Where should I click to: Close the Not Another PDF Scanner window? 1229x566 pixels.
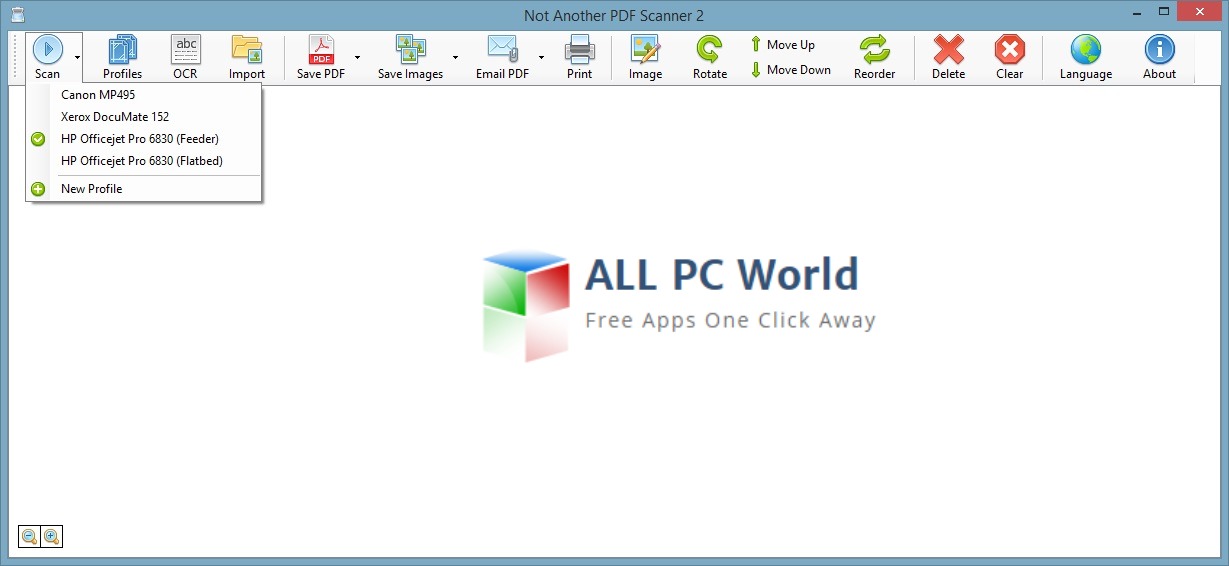coord(1200,12)
